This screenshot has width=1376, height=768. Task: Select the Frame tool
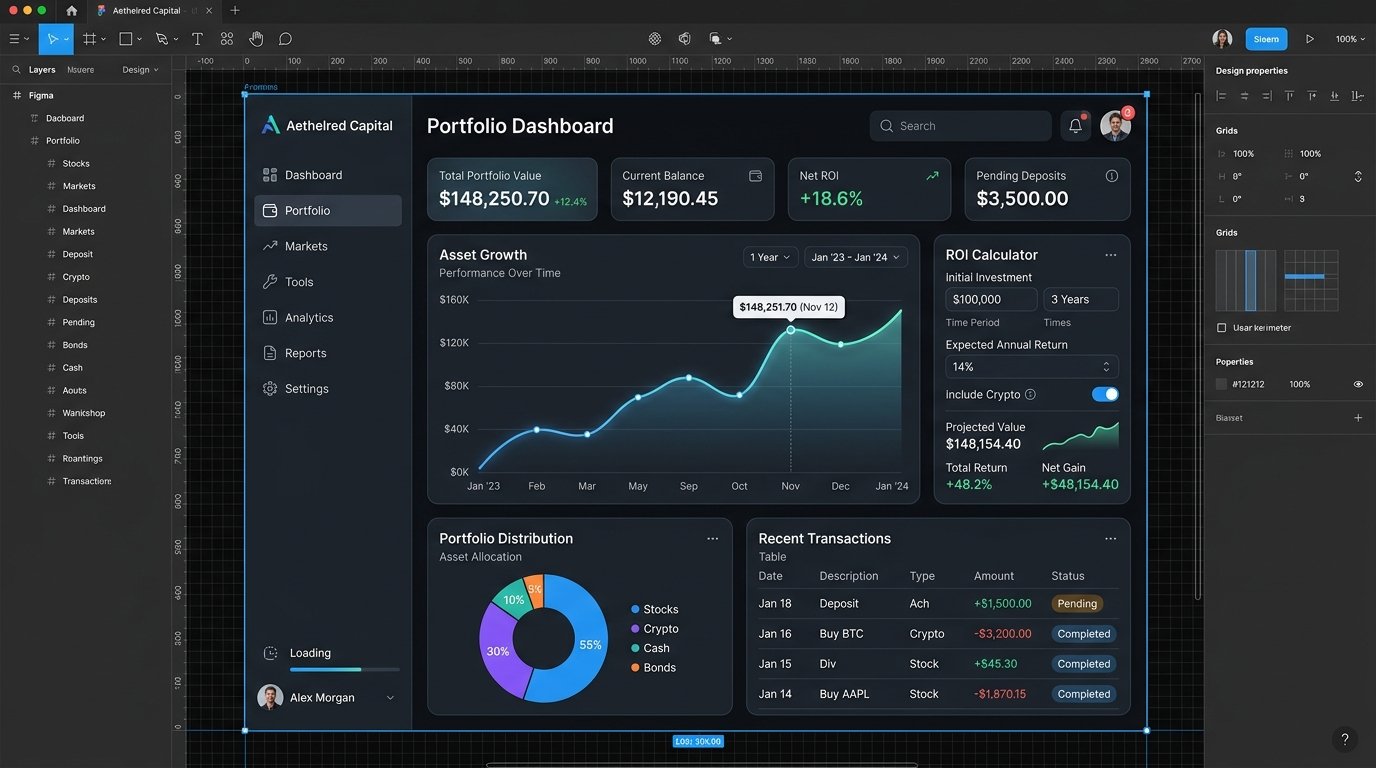pos(90,39)
